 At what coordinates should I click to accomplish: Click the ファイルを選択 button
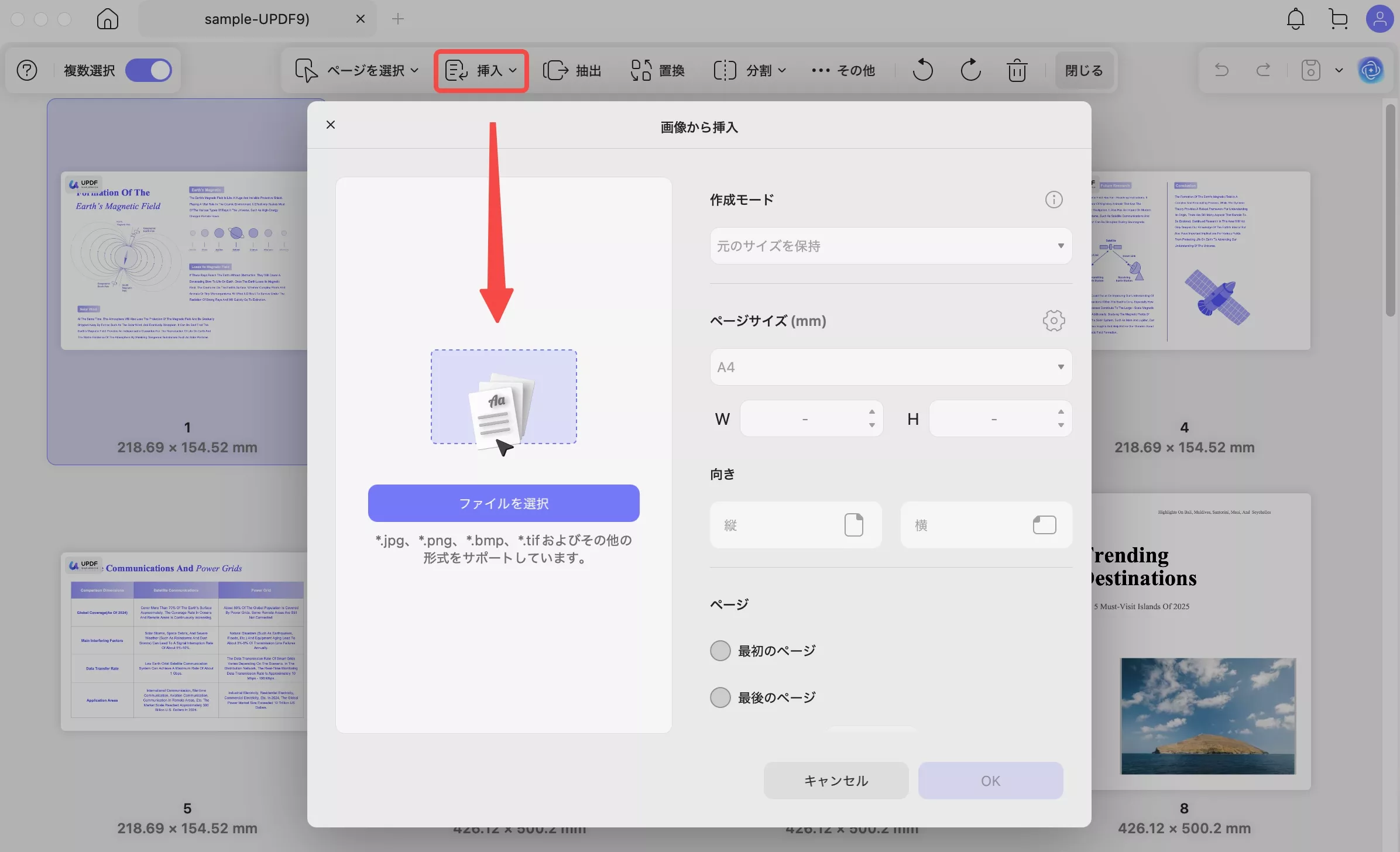503,503
